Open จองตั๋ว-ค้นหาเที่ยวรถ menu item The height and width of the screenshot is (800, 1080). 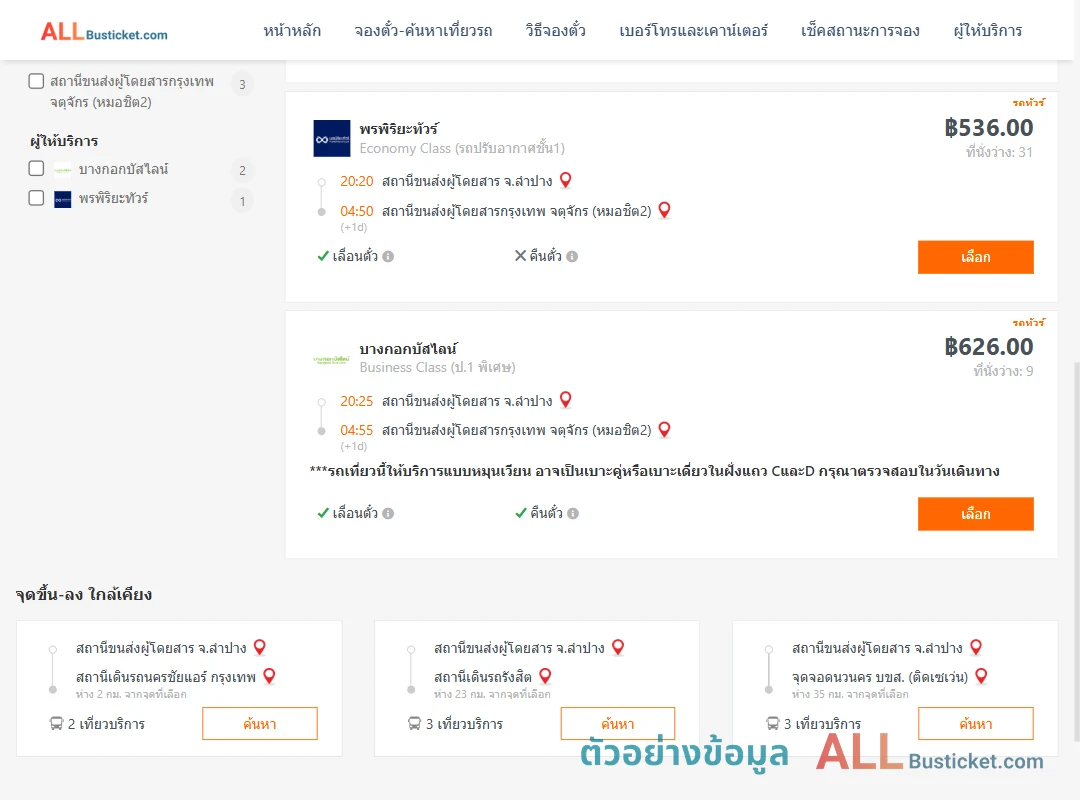click(x=423, y=30)
